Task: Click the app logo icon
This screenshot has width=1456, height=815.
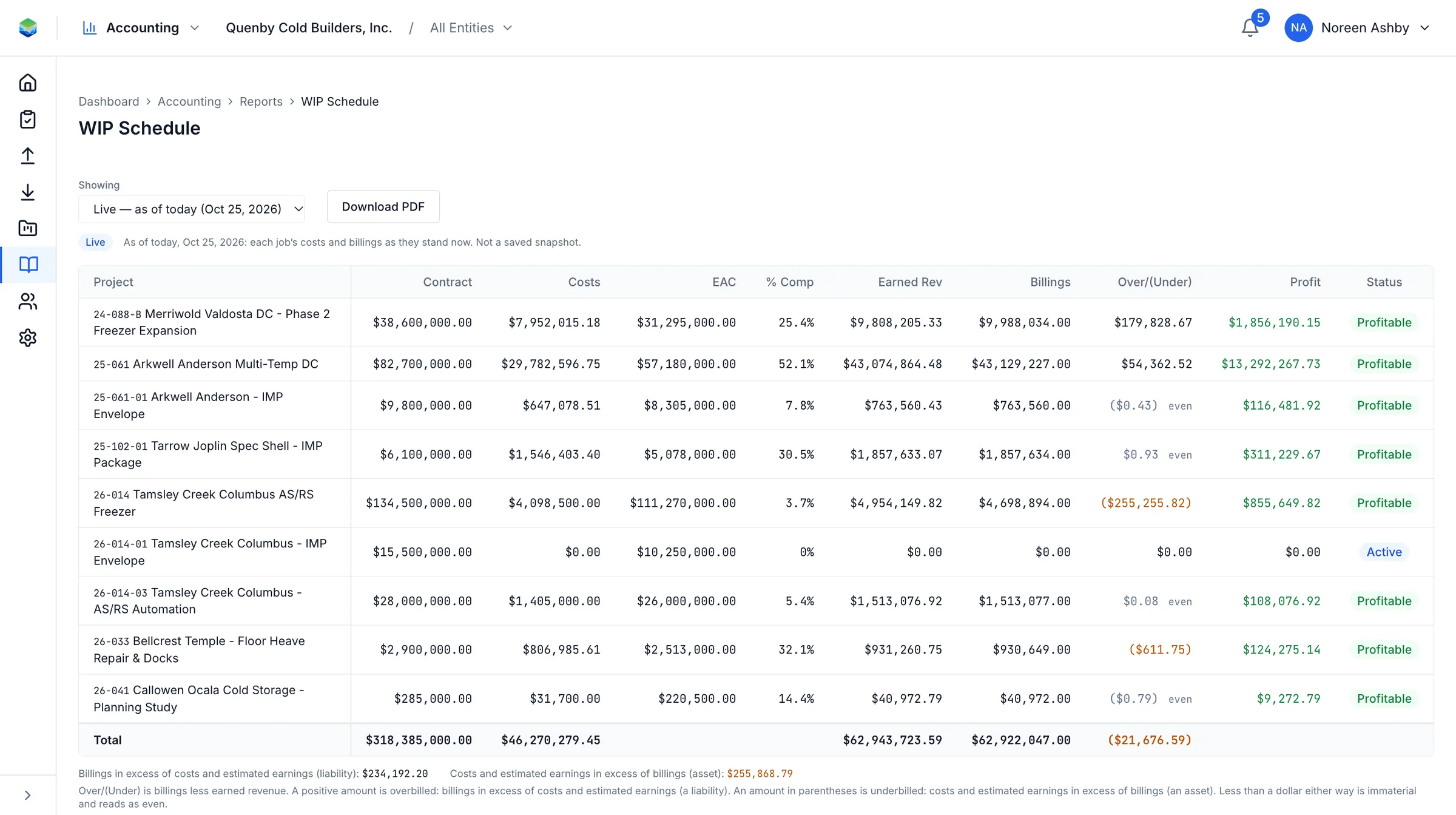Action: pos(28,28)
